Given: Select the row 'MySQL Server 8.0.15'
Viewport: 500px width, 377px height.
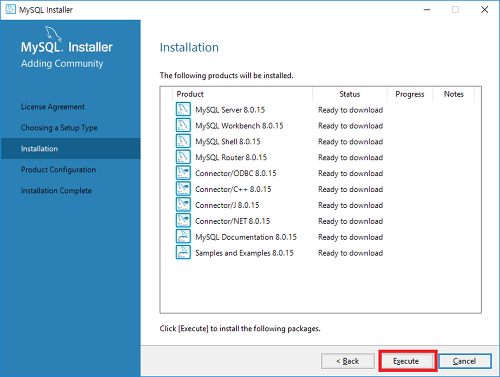Looking at the screenshot, I should 320,110.
